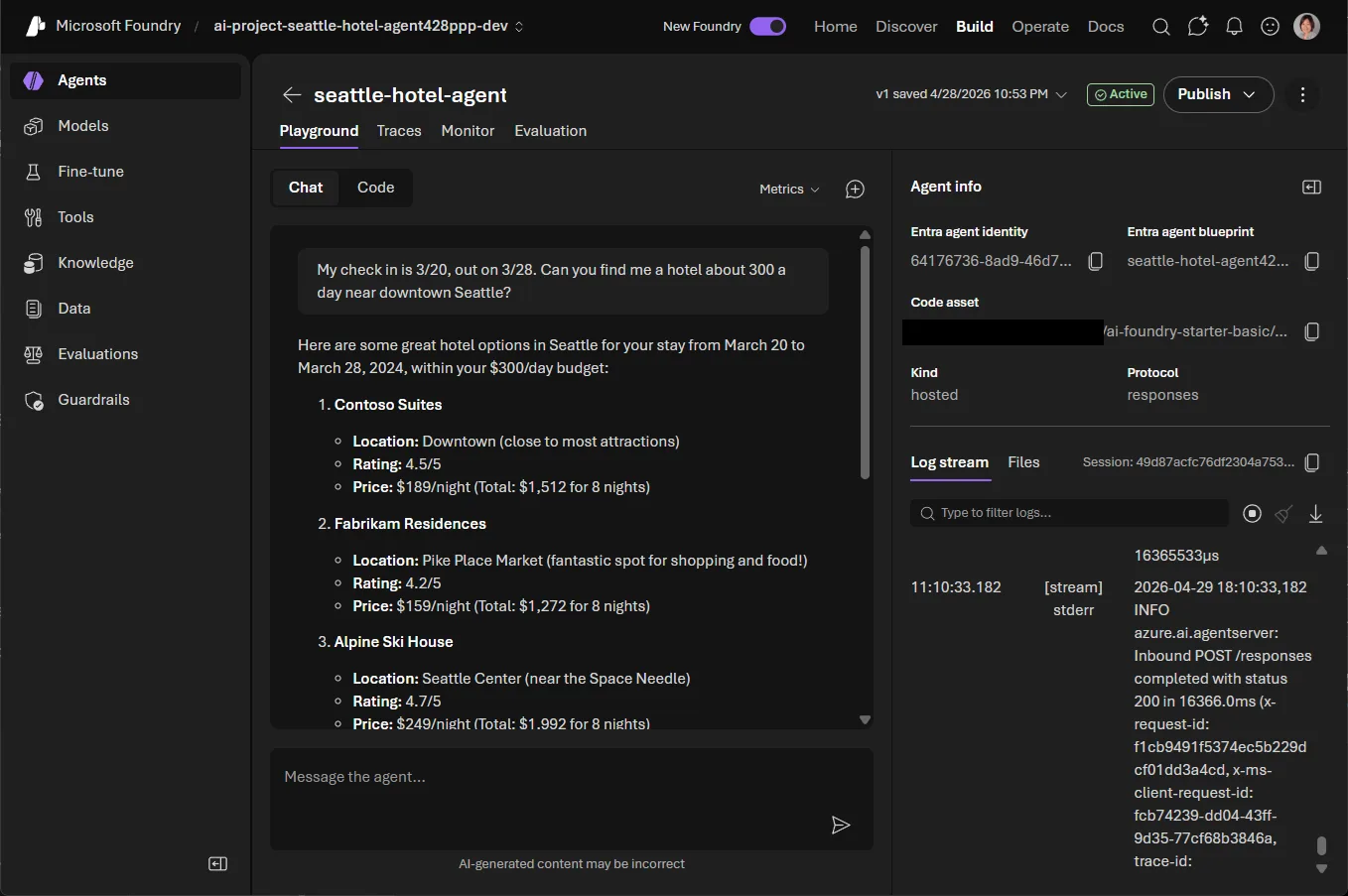Screen dimensions: 1348x896
Task: Click the Type to filter logs field
Action: tap(1069, 513)
